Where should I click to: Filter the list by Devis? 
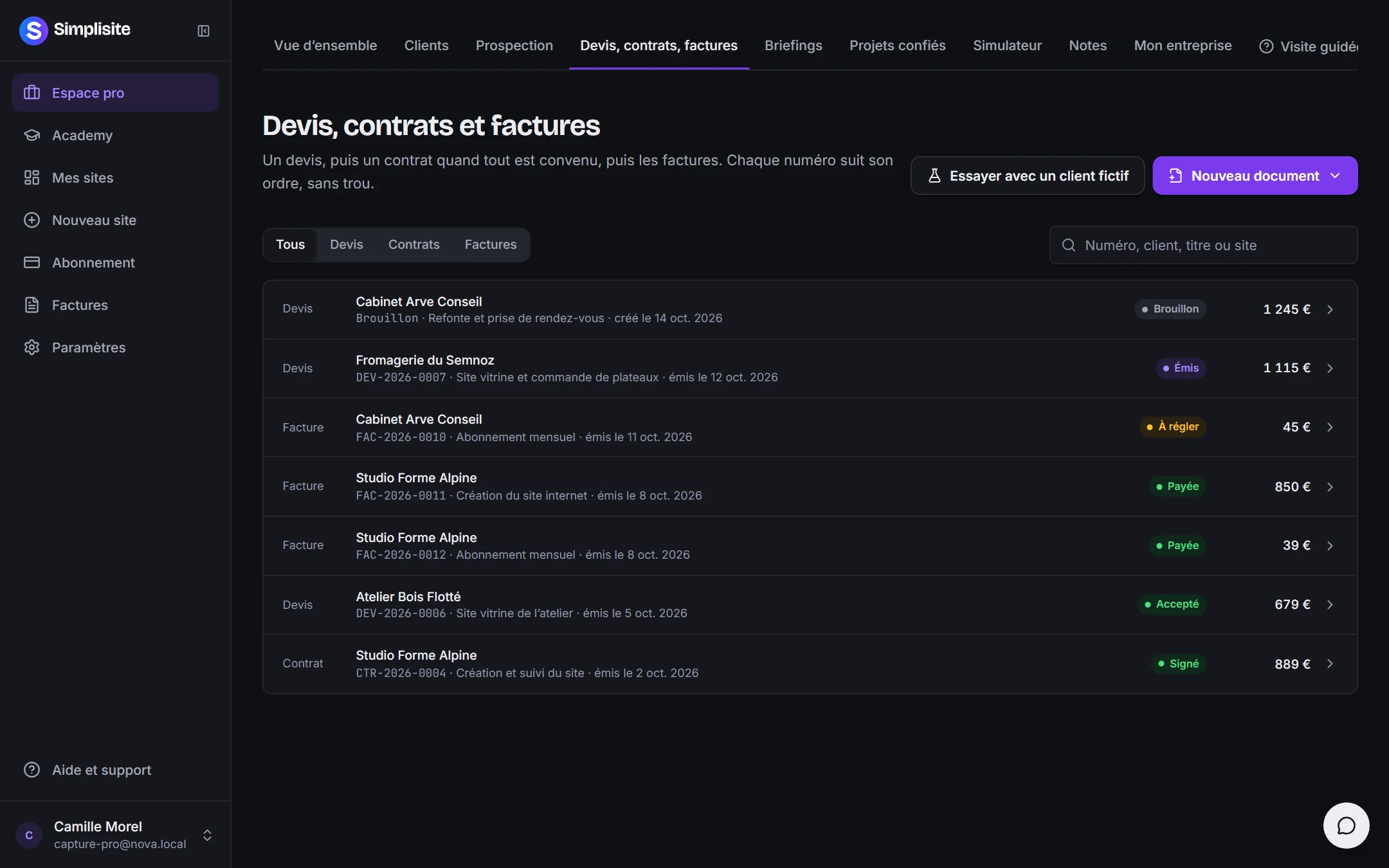[x=347, y=244]
